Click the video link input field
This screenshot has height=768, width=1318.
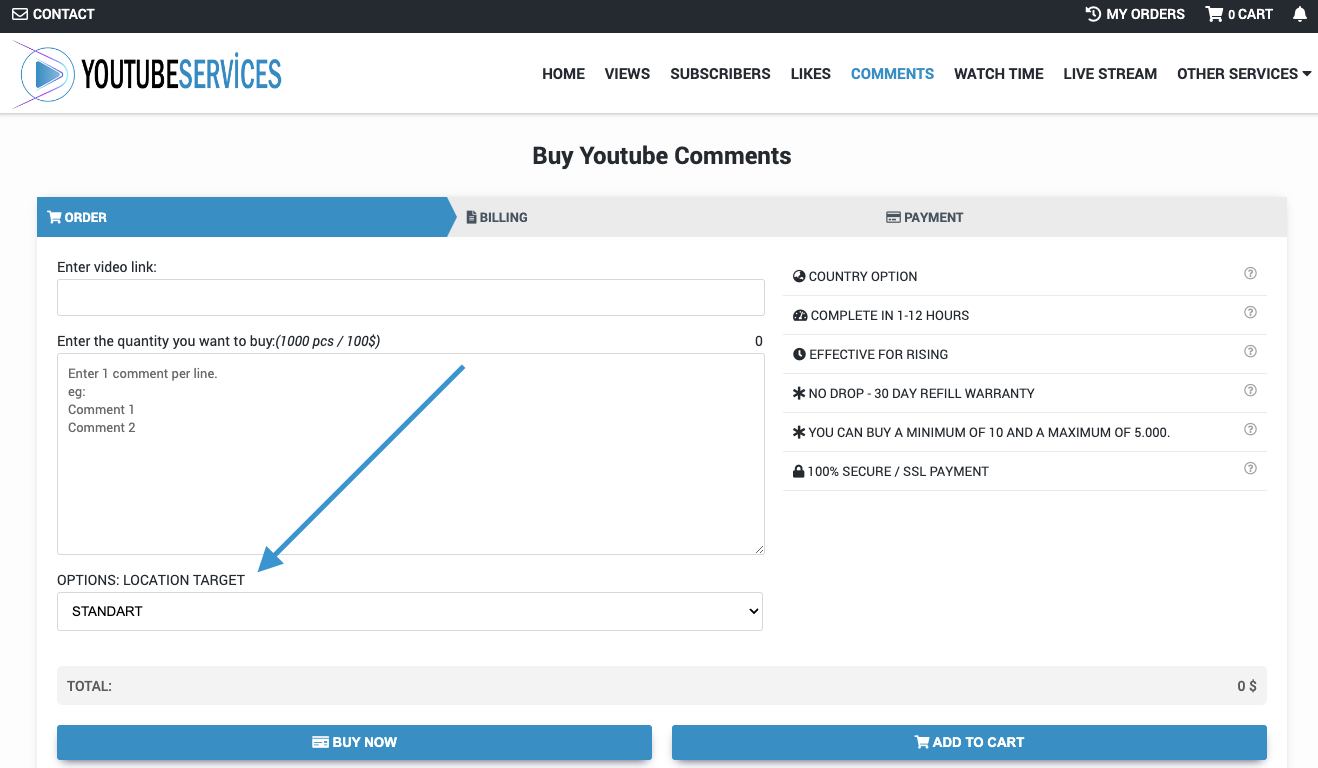pyautogui.click(x=410, y=298)
